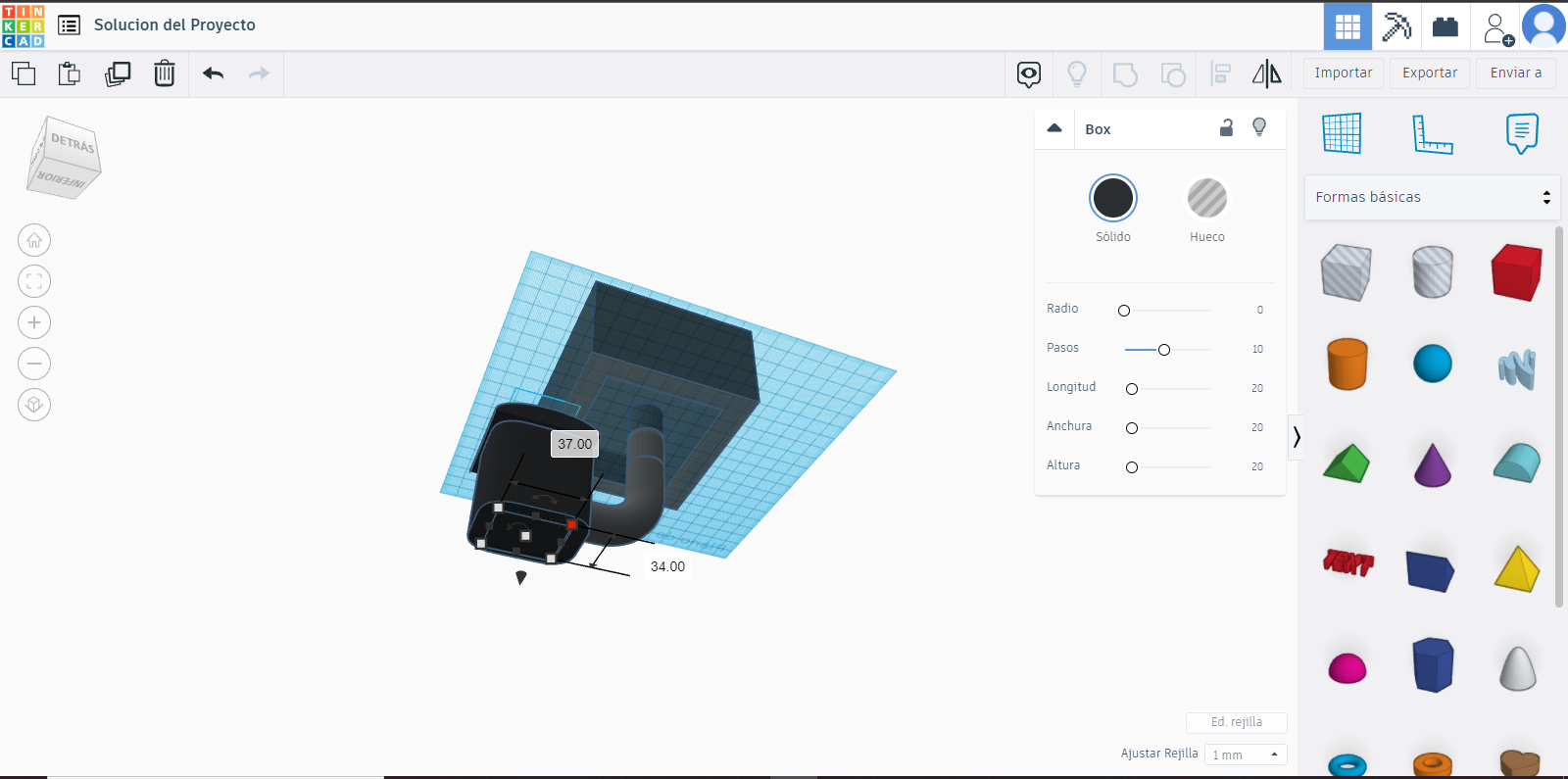Image resolution: width=1568 pixels, height=779 pixels.
Task: Click the Show all lightbulb toolbar icon
Action: tap(1077, 74)
